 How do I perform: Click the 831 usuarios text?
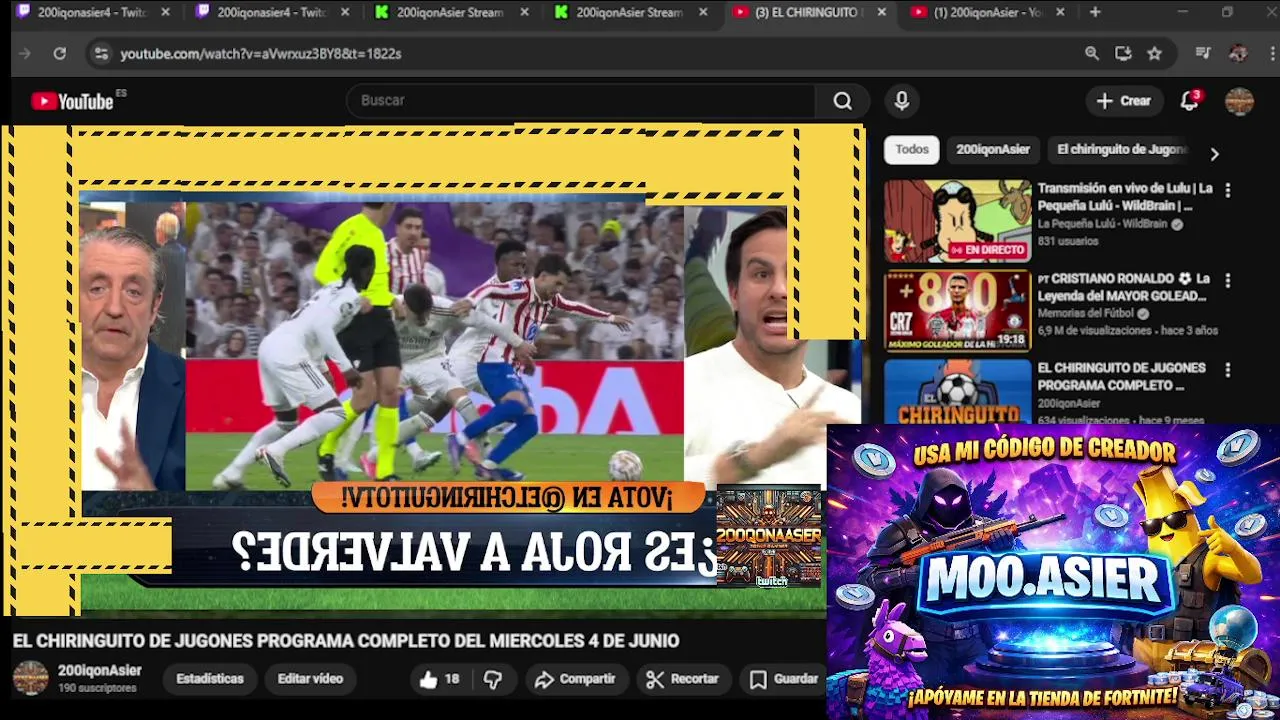(1068, 242)
